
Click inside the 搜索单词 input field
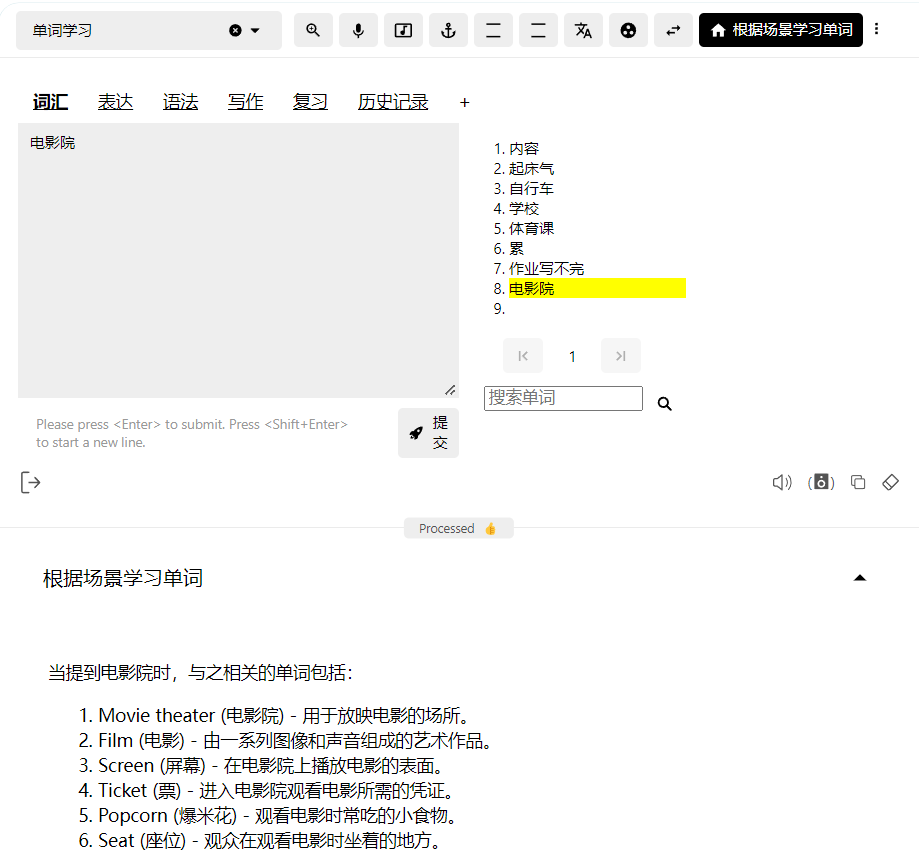pyautogui.click(x=562, y=398)
